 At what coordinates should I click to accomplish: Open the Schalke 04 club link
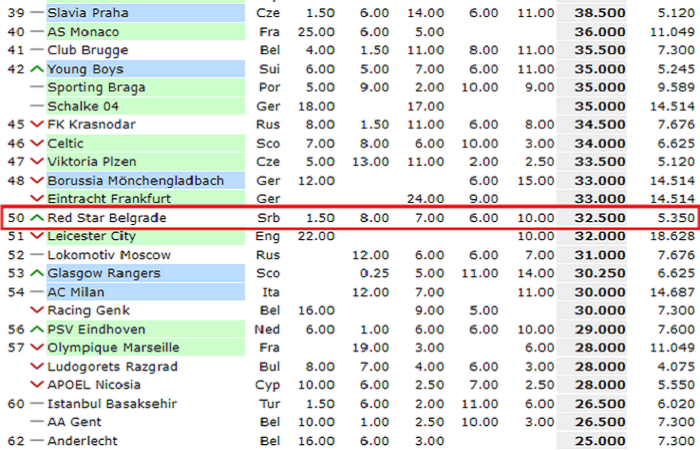(x=83, y=106)
